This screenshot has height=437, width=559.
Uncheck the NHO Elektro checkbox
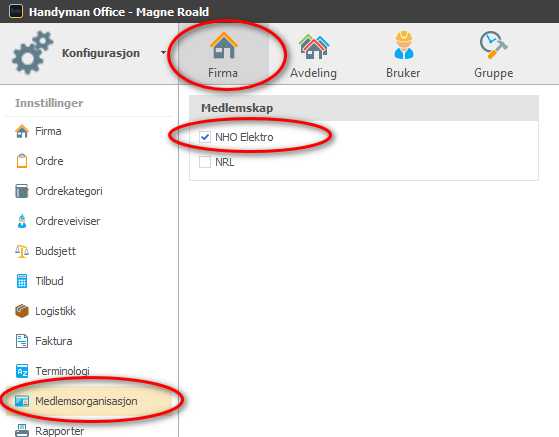point(205,137)
